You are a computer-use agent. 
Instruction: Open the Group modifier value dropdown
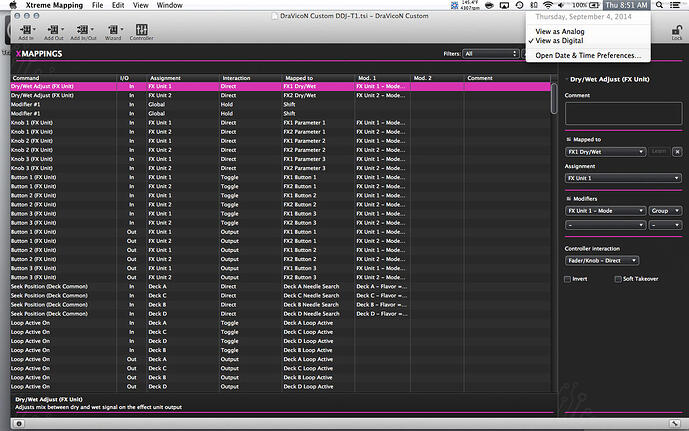(x=665, y=211)
